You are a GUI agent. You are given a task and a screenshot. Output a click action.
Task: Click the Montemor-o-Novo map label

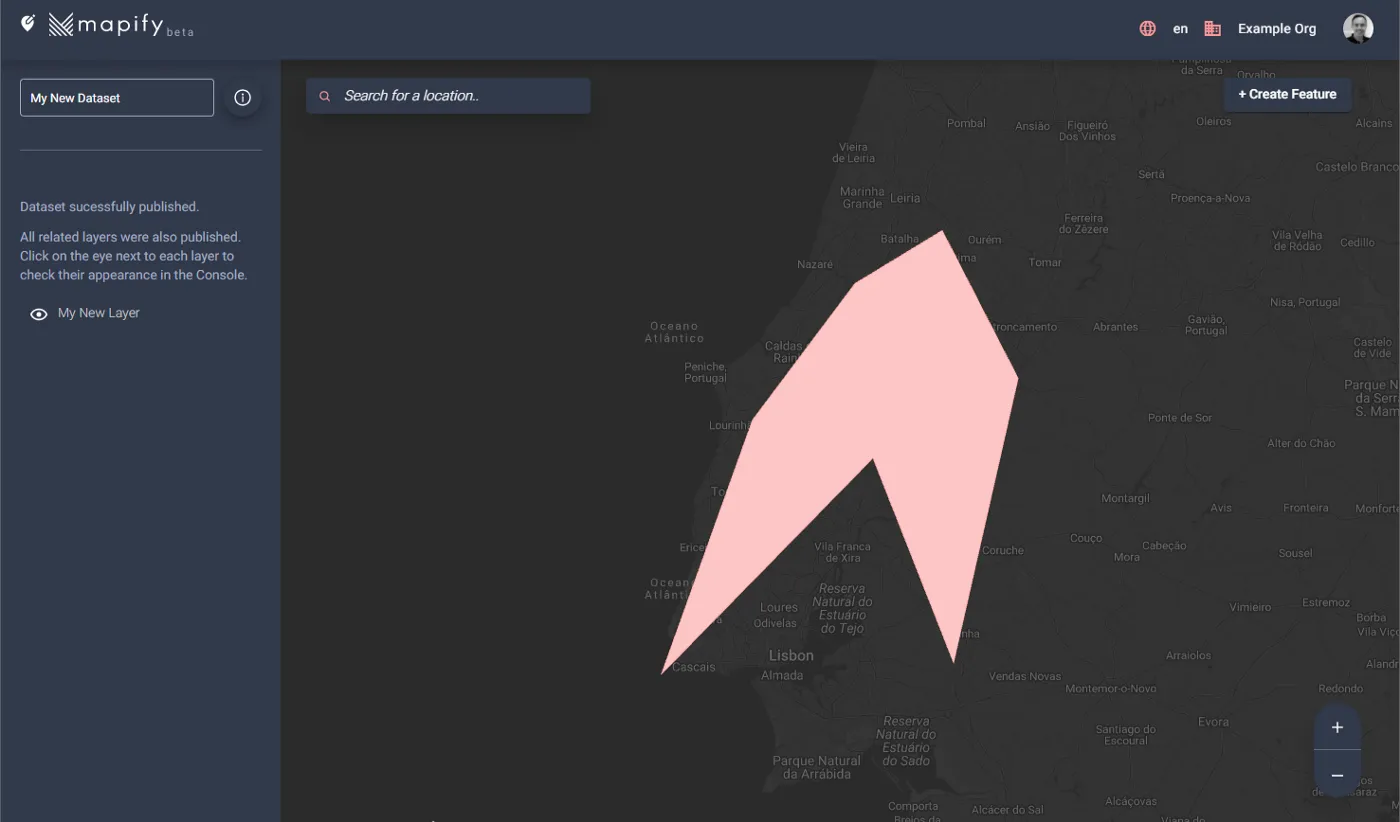click(x=1111, y=689)
